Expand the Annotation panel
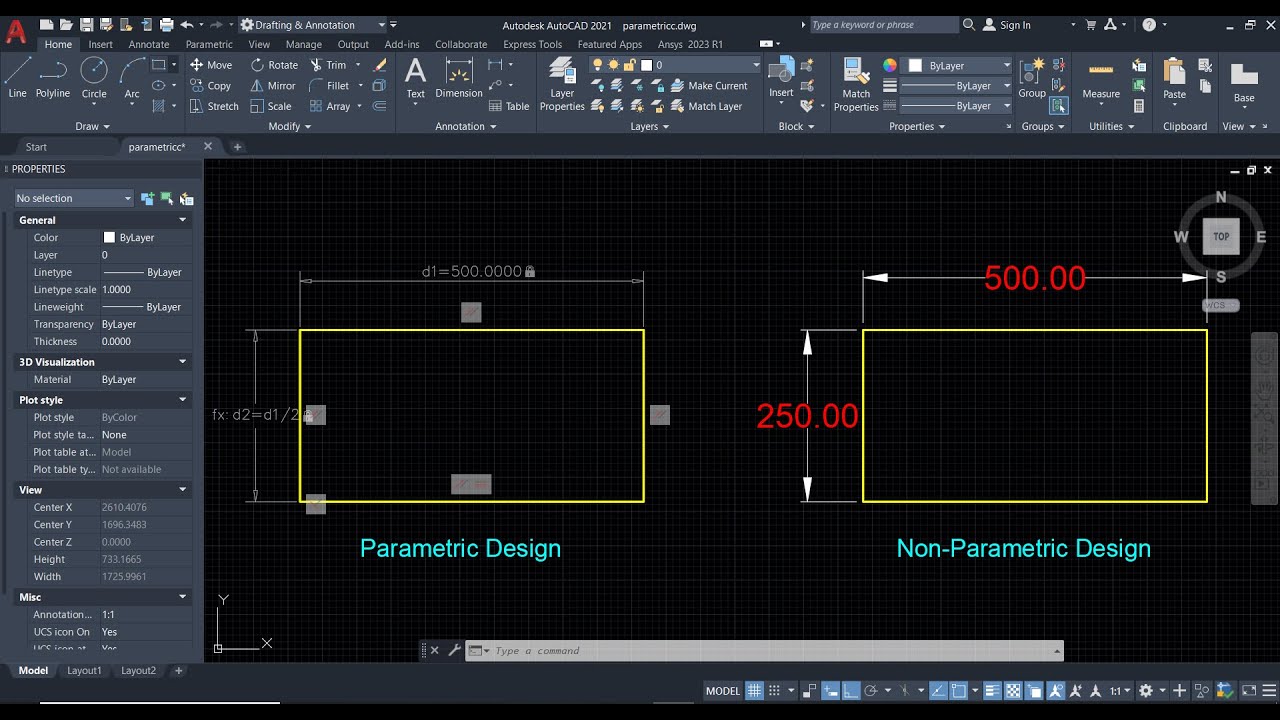1280x720 pixels. click(x=466, y=126)
